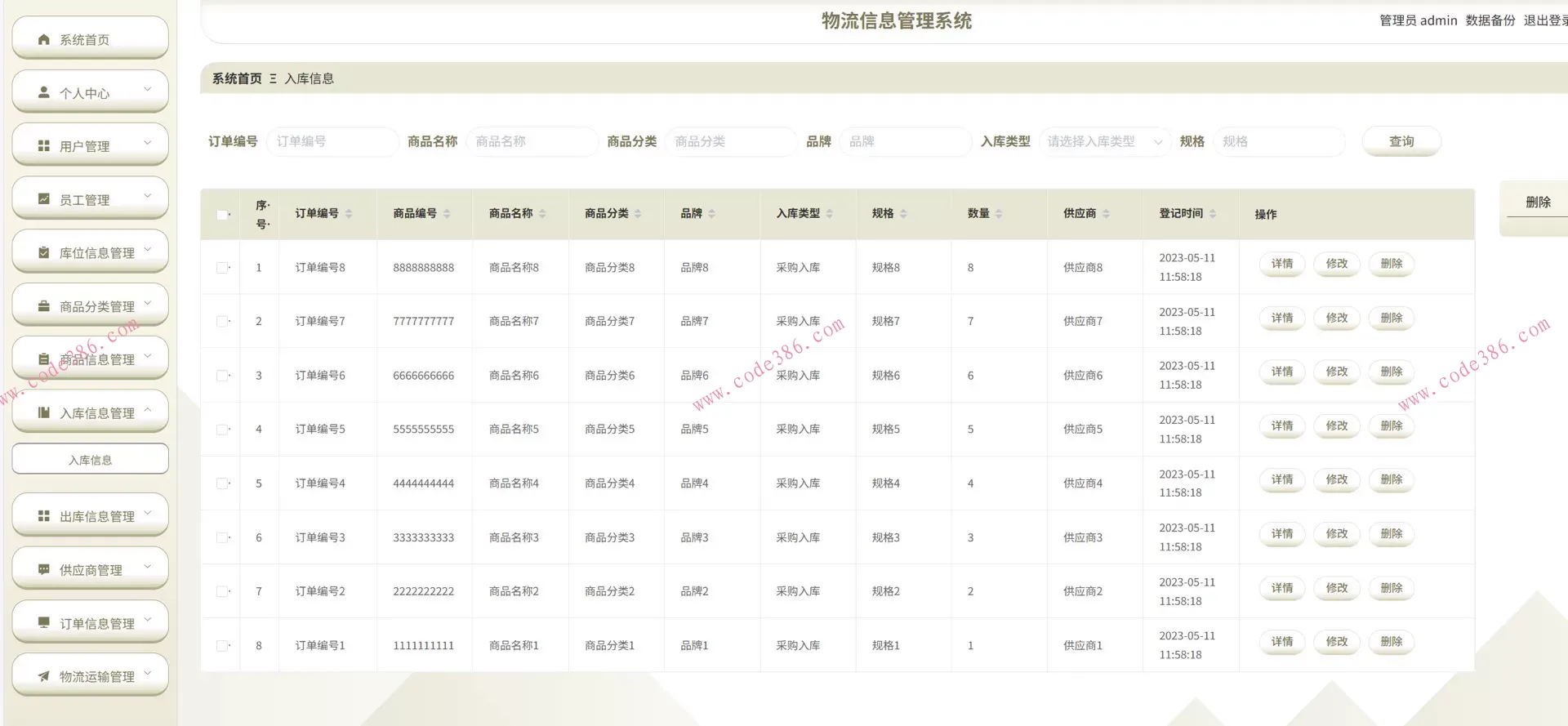Check the checkbox for row 订单编号8
Screen dimensions: 1568x726
click(x=222, y=268)
